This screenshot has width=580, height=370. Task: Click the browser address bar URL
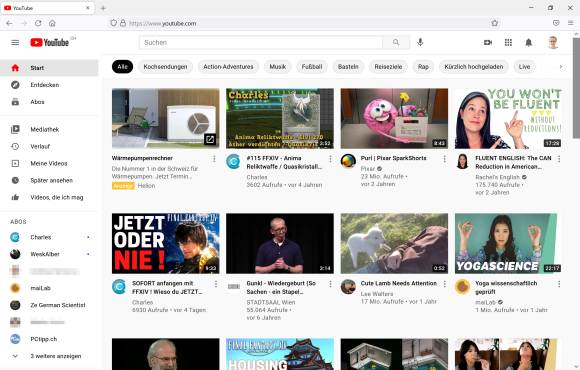click(x=163, y=23)
